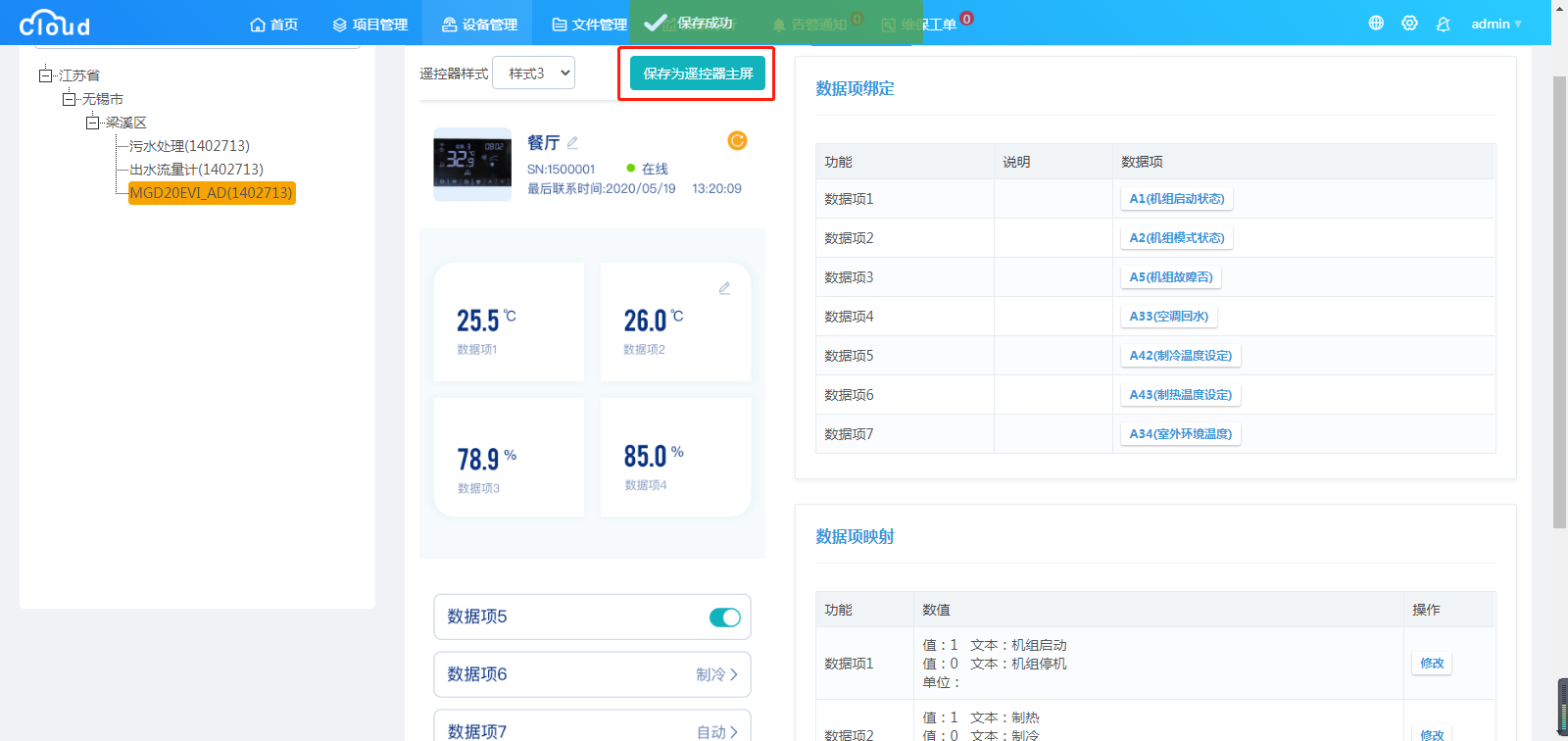Click the 说明 column header
1568x741 pixels.
[1016, 162]
